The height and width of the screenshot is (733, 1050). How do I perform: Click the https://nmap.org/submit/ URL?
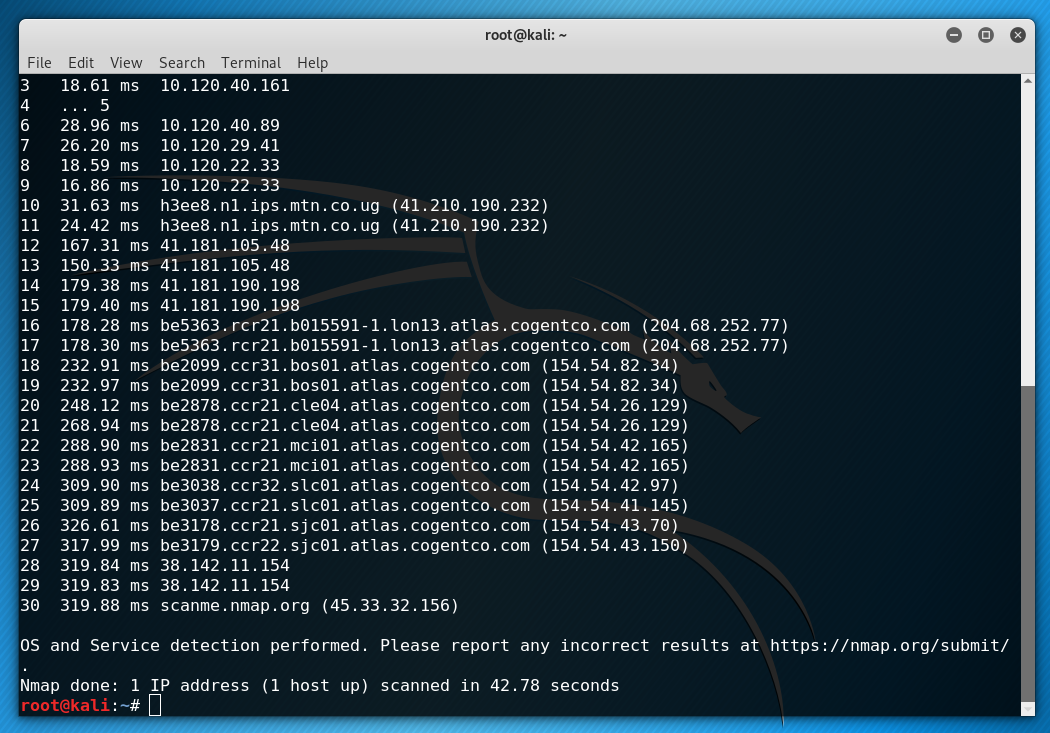click(889, 646)
